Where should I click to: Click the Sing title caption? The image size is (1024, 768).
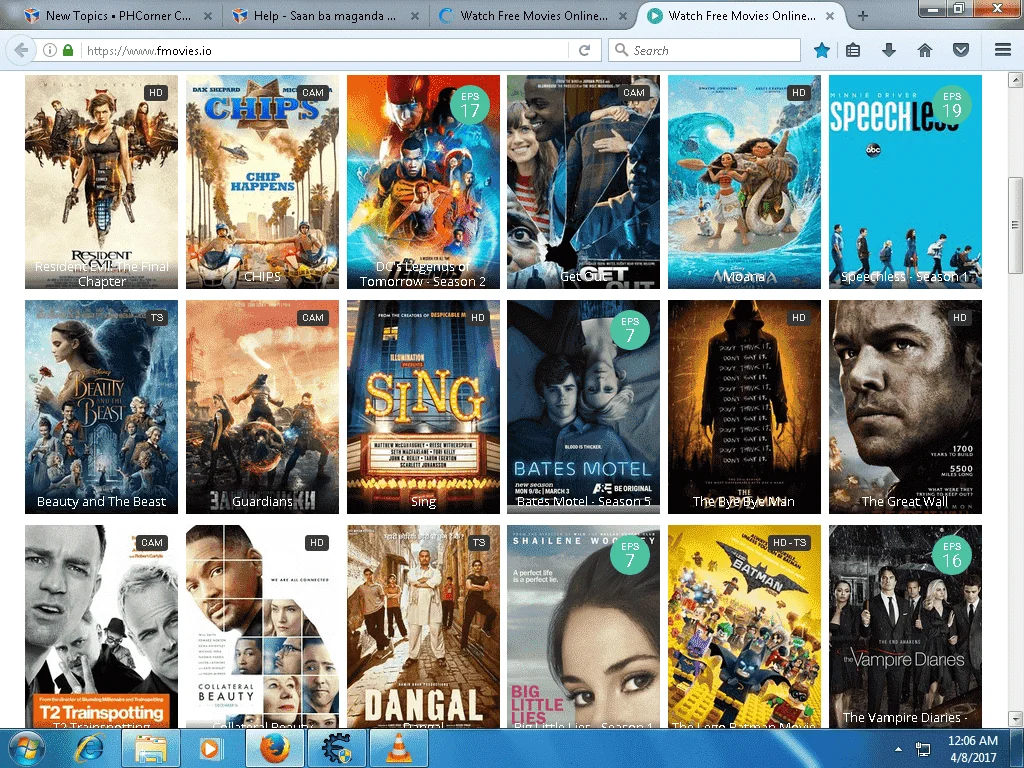click(x=423, y=502)
